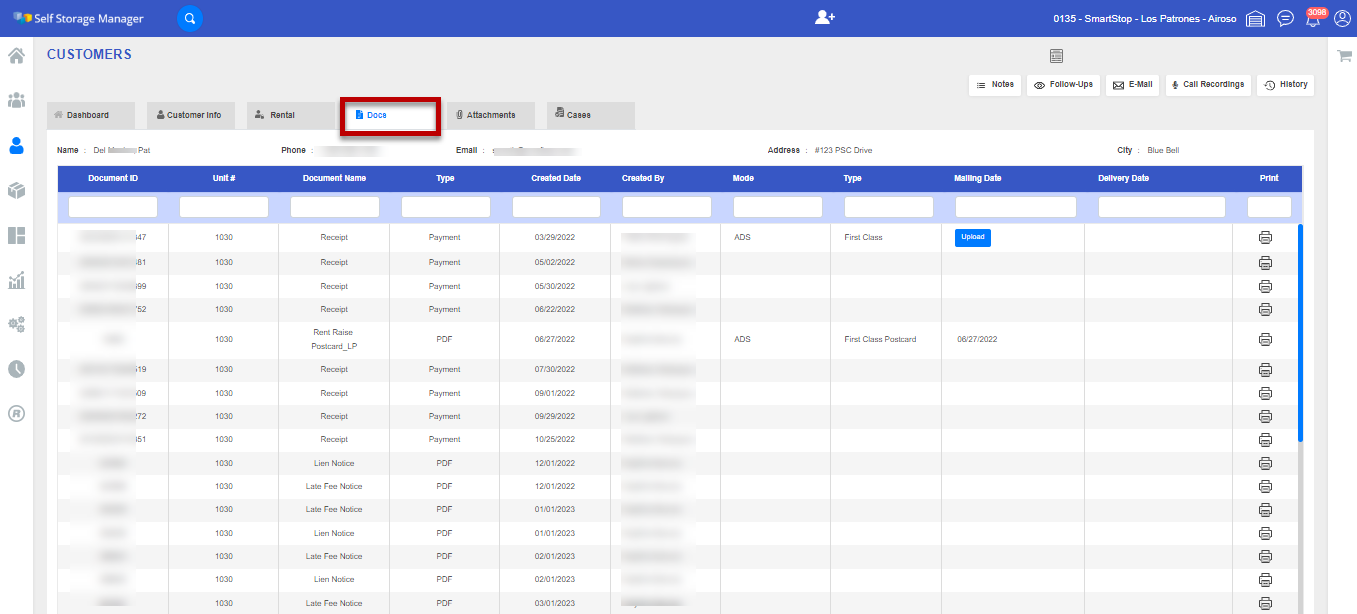Focus the Print column filter field

tap(1270, 207)
